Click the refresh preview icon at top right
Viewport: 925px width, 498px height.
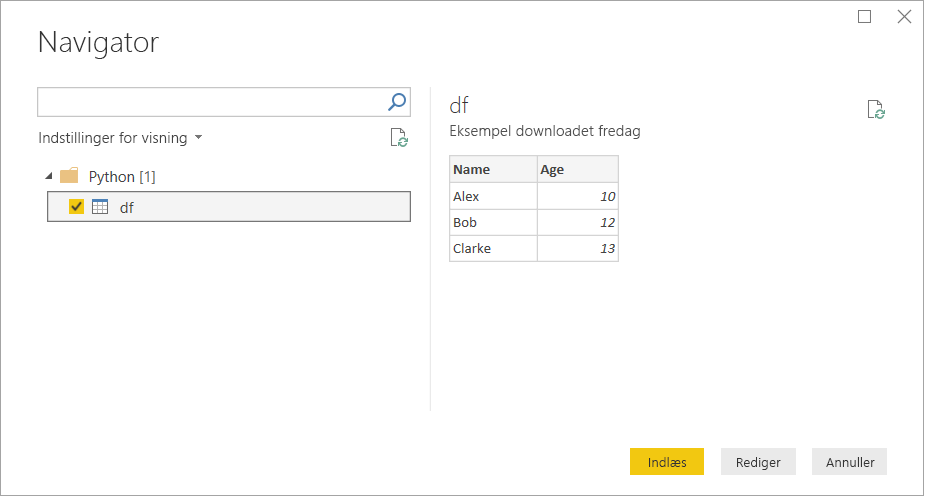pos(876,110)
